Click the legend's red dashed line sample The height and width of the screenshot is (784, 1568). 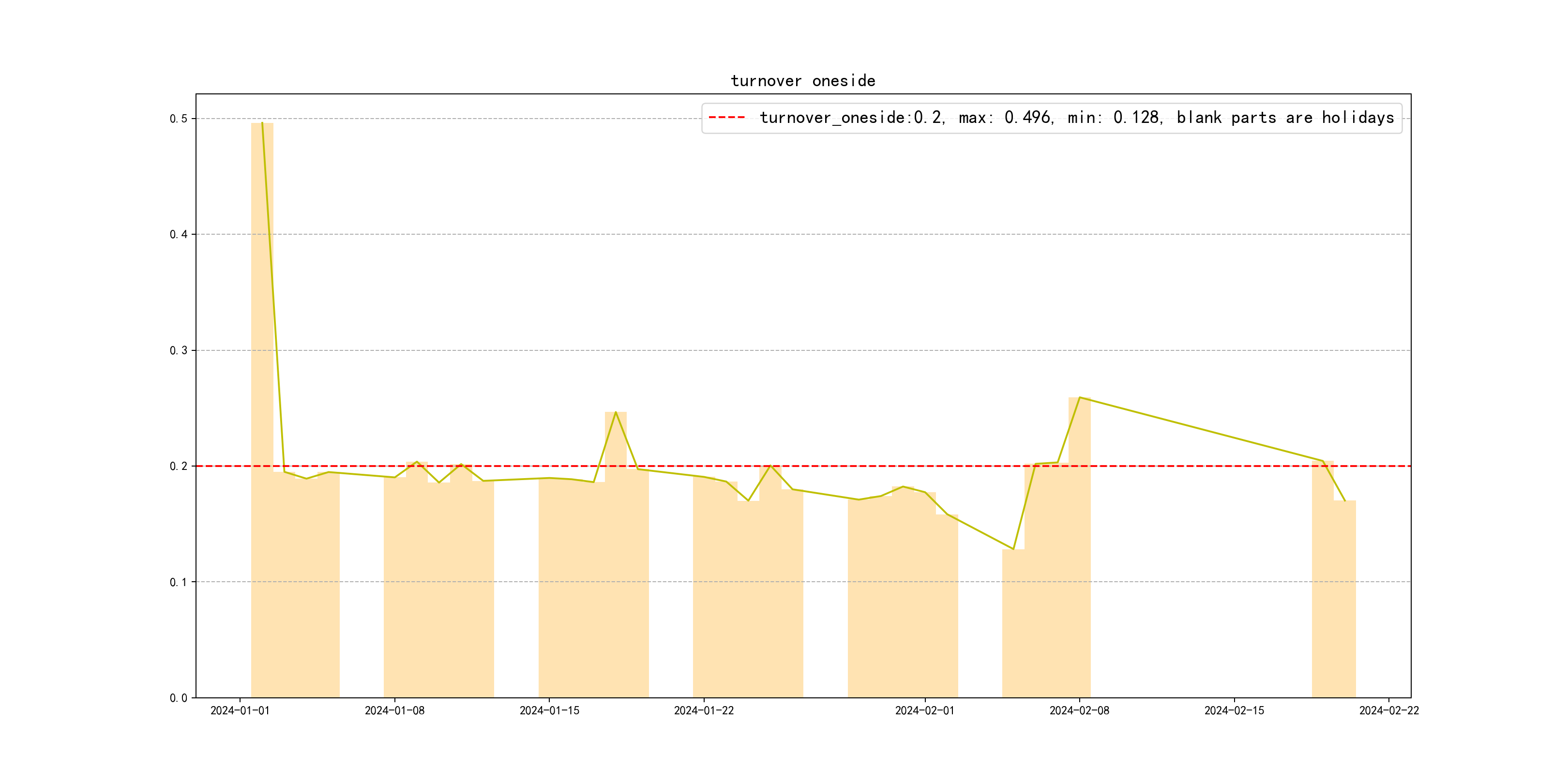click(727, 118)
